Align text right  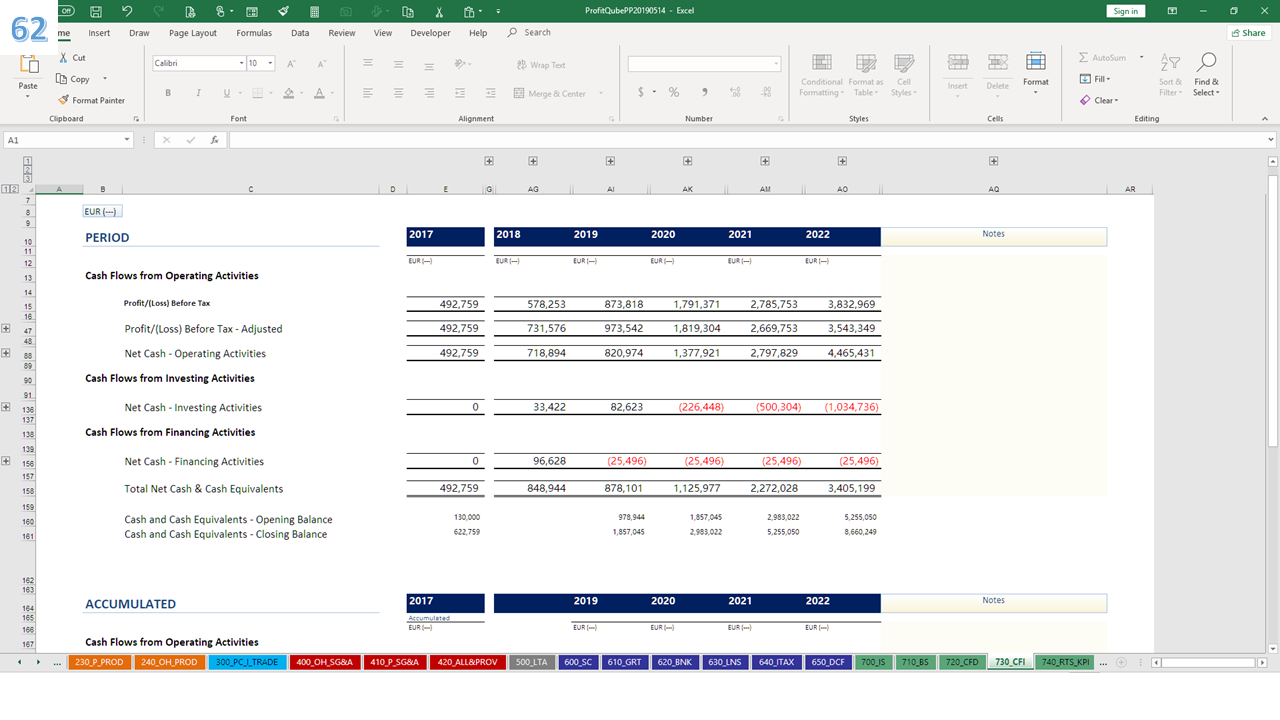pos(429,93)
